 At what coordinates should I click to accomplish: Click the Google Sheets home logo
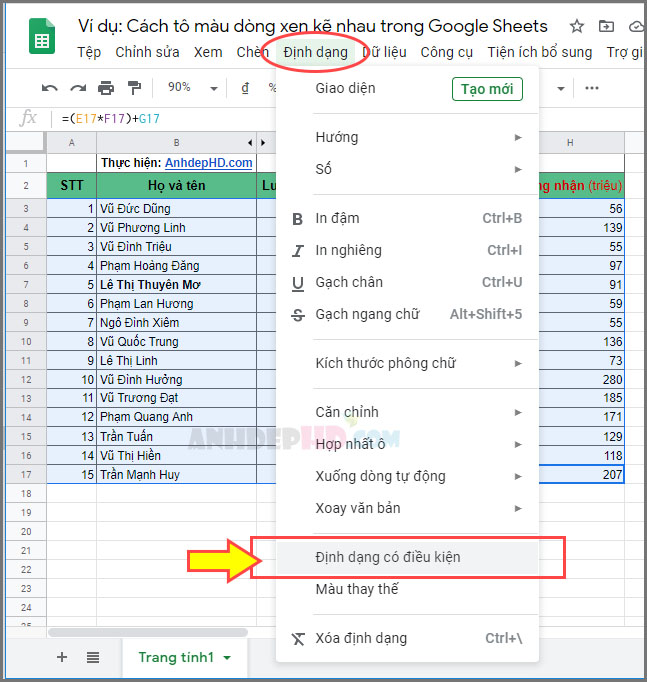(x=42, y=37)
